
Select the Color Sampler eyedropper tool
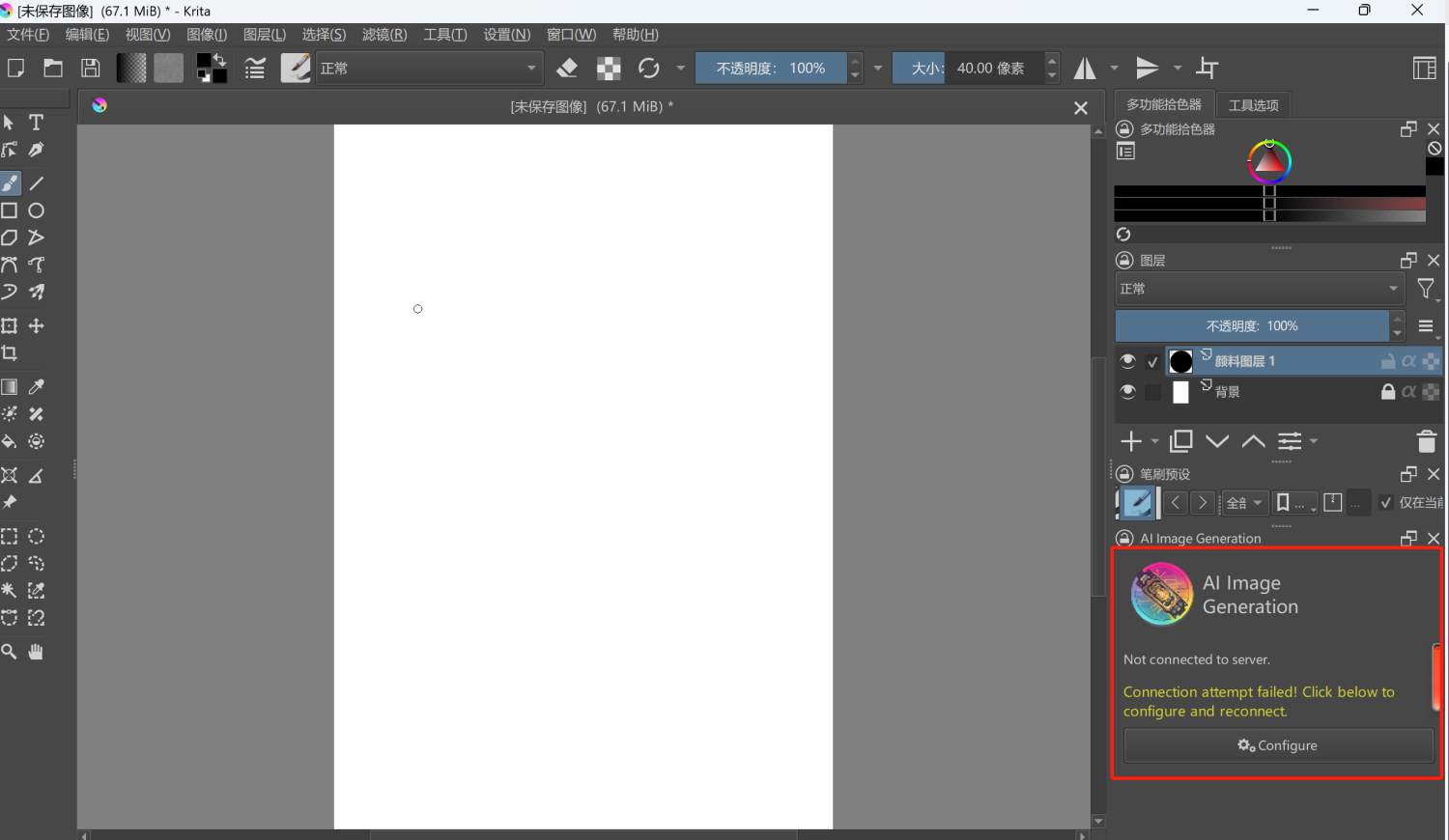pyautogui.click(x=37, y=387)
